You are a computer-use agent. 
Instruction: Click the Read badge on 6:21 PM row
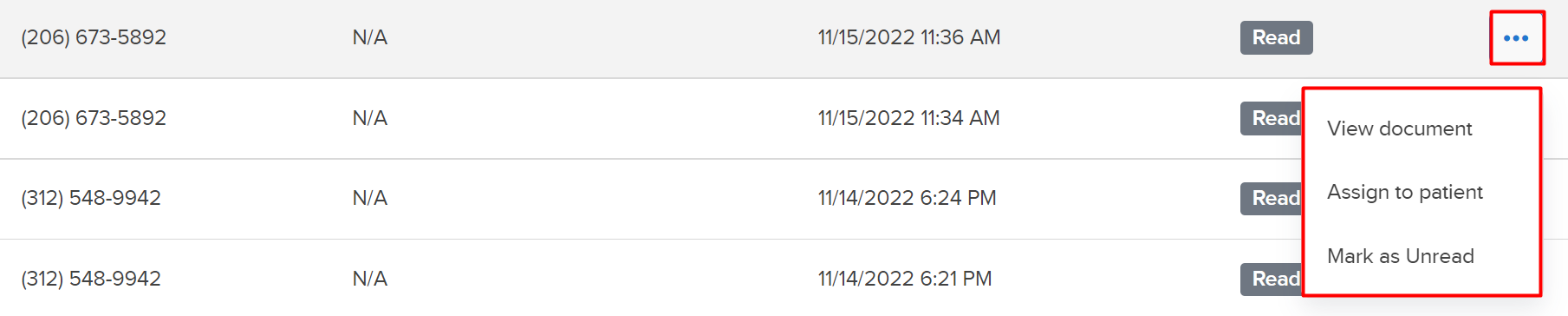tap(1272, 279)
